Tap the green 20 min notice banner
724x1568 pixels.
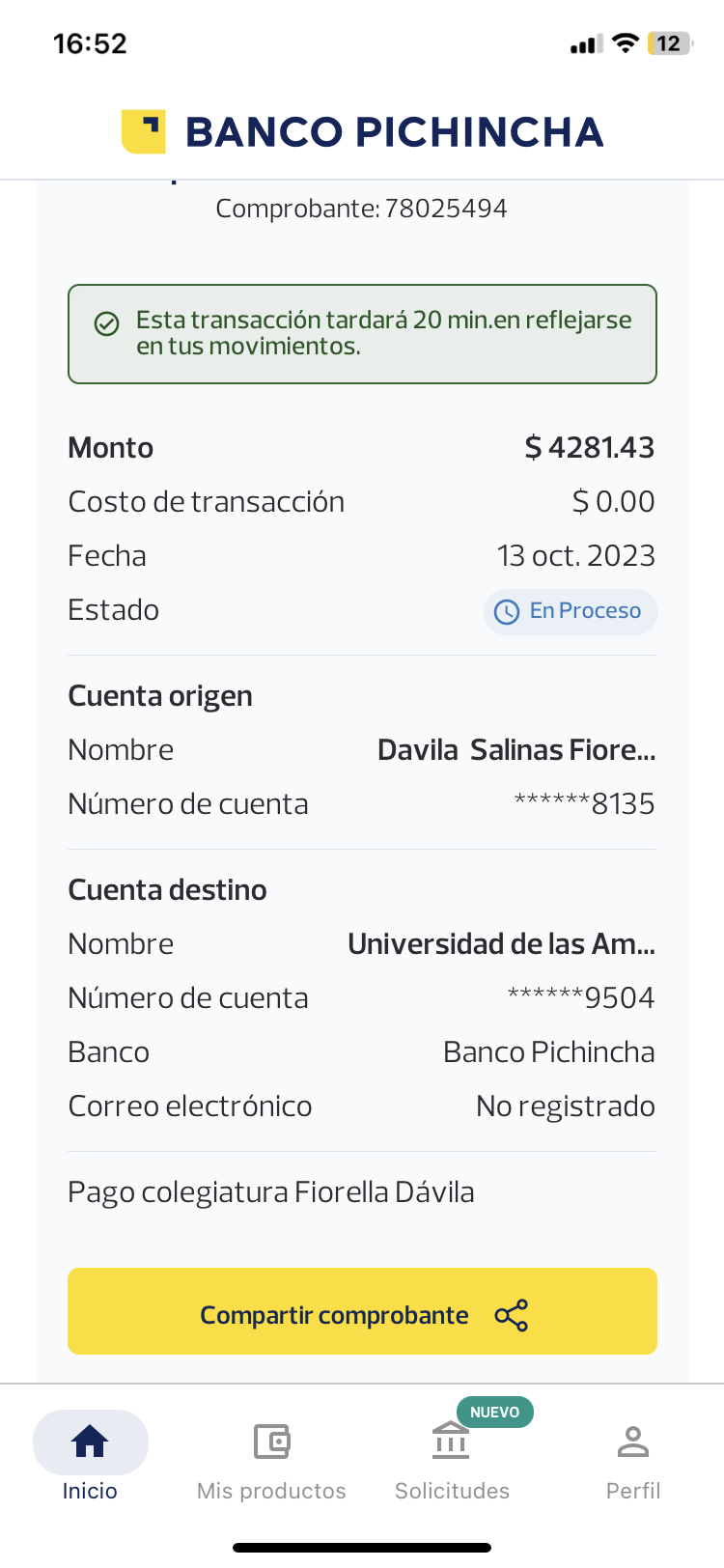(x=362, y=334)
